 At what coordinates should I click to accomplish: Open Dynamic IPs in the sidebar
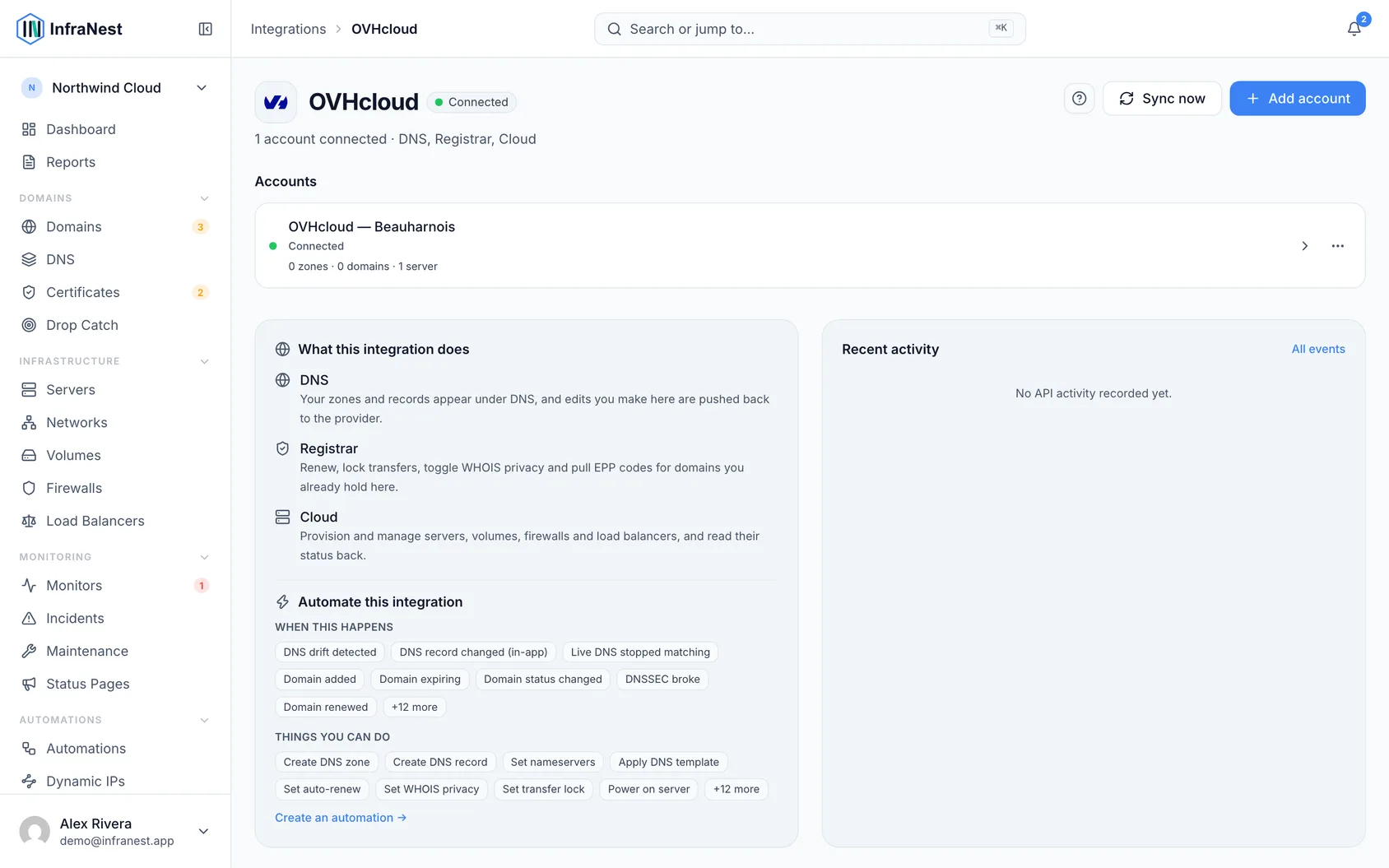pyautogui.click(x=115, y=782)
